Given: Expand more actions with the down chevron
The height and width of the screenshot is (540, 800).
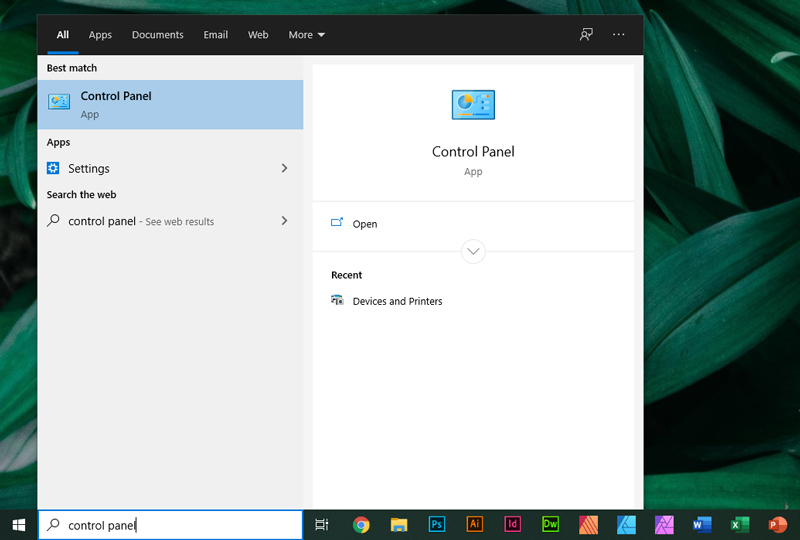Looking at the screenshot, I should (x=473, y=251).
